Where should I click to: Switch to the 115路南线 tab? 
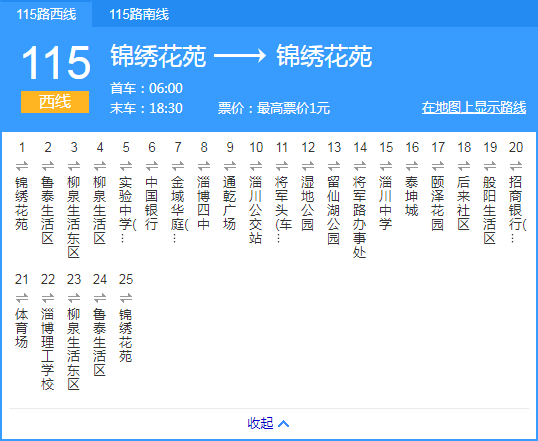[139, 14]
